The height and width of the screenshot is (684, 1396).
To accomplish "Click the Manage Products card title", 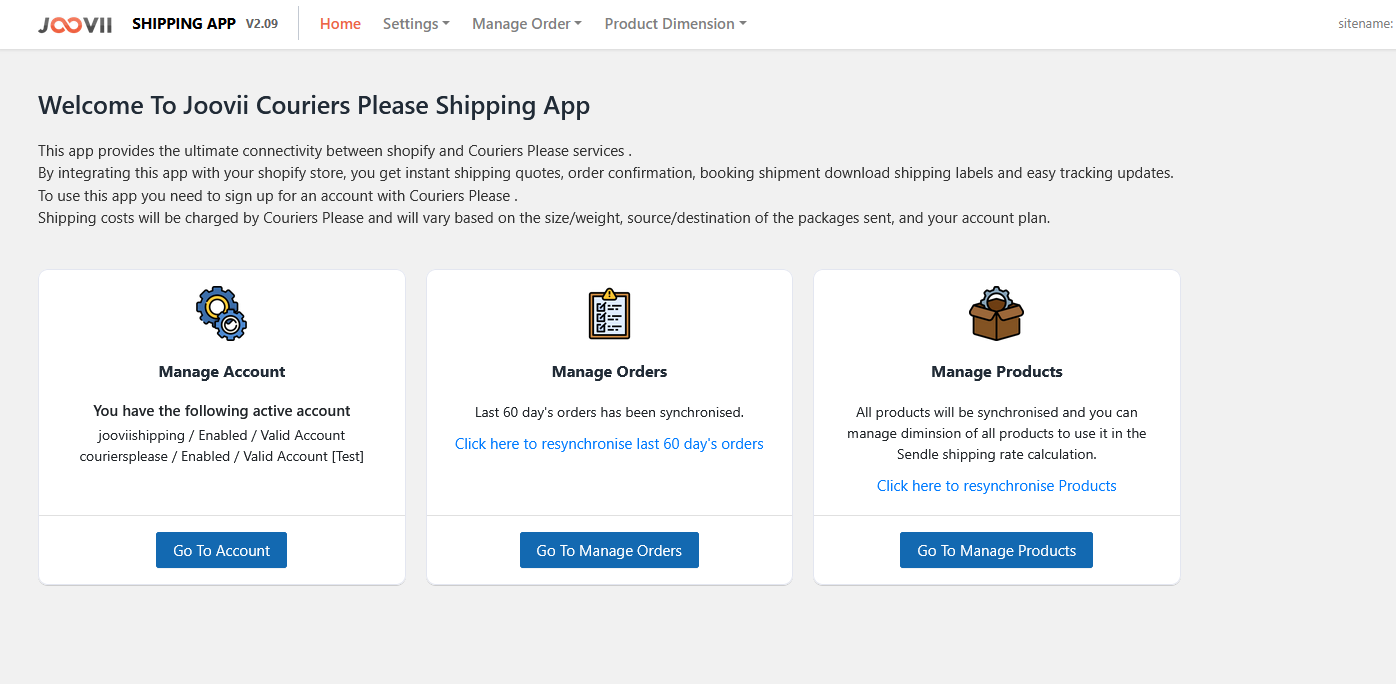I will coord(997,372).
